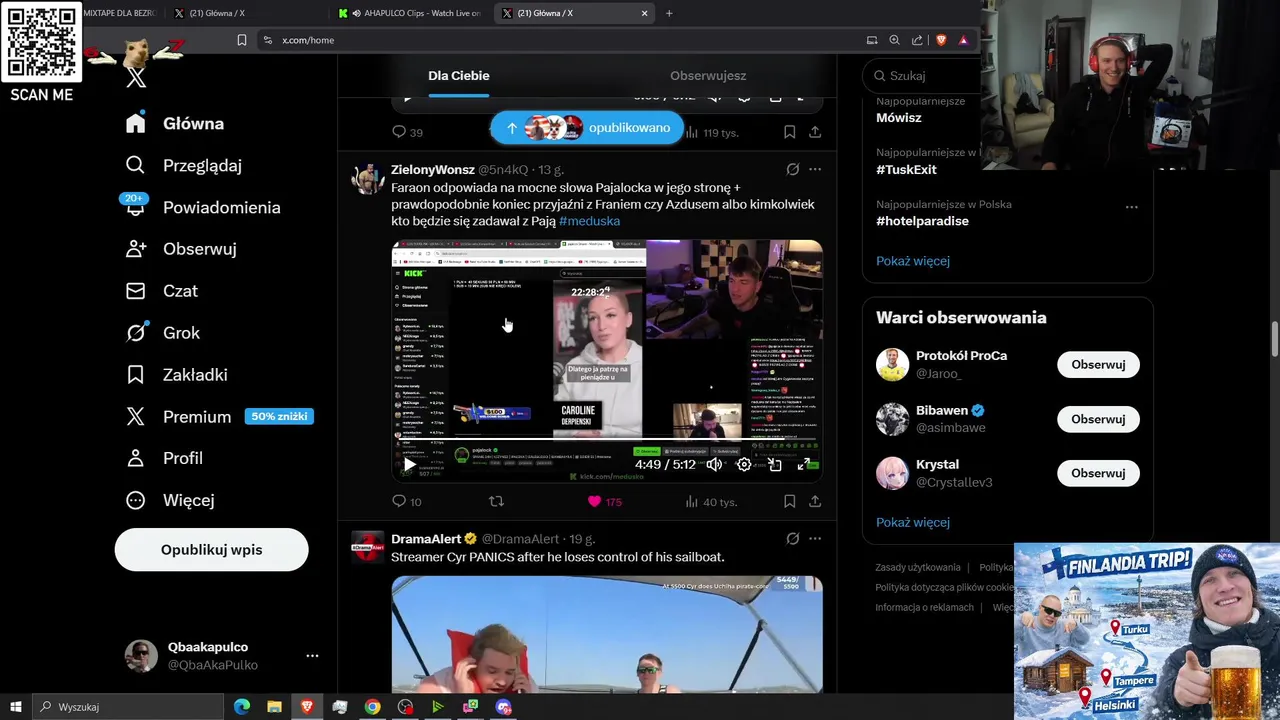Click Pokaż więcej under trends
The width and height of the screenshot is (1280, 720).
point(913,261)
